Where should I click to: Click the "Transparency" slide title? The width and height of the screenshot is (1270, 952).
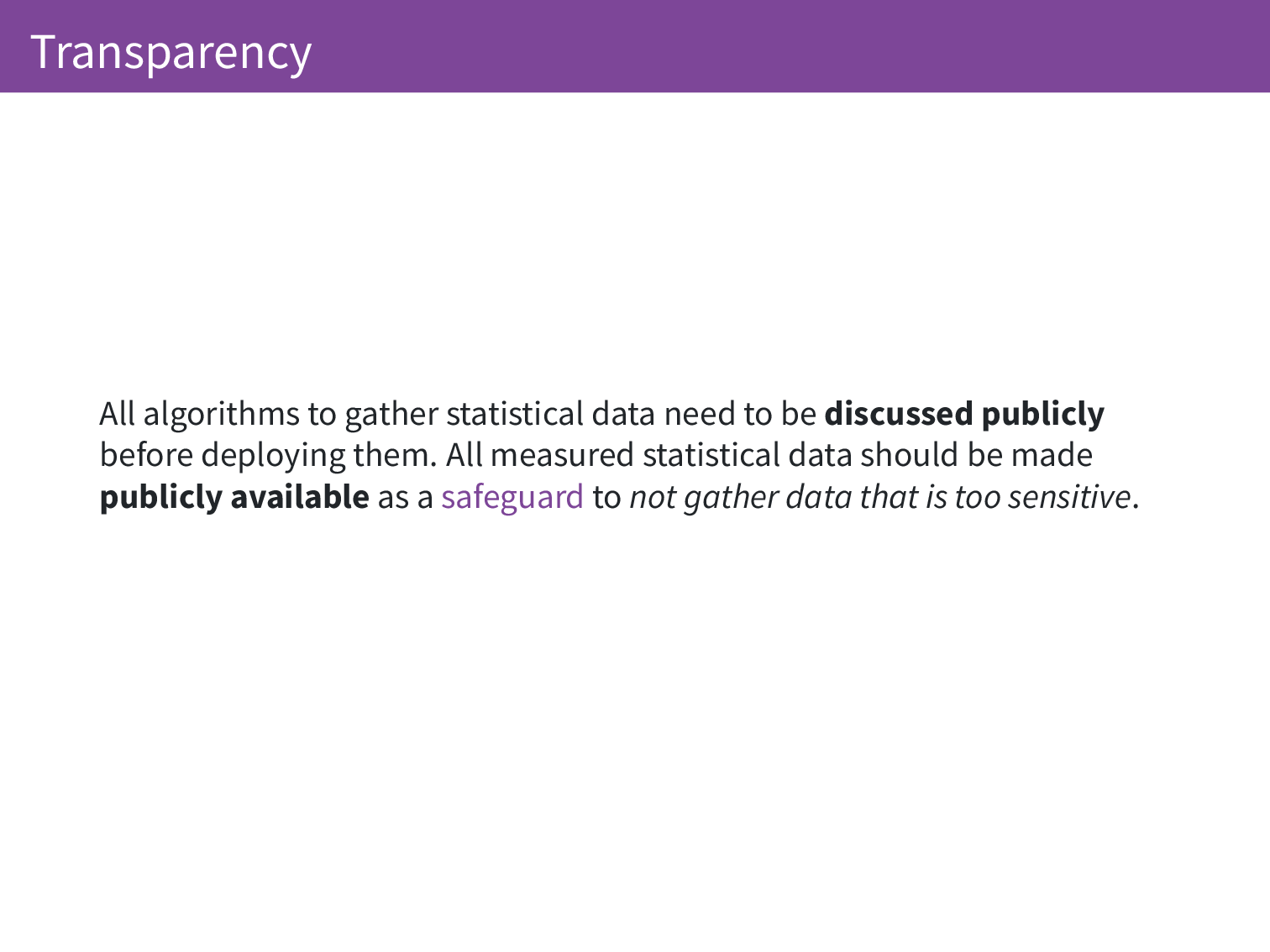click(171, 52)
